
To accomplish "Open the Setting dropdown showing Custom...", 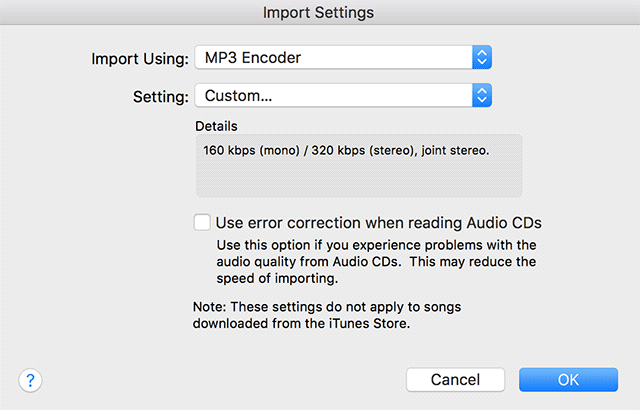I will (x=340, y=96).
